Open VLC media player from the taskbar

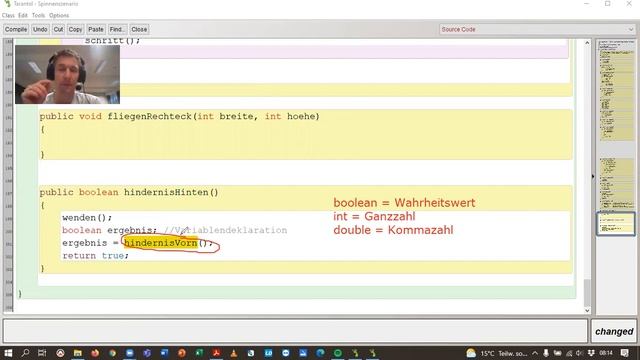(x=234, y=353)
